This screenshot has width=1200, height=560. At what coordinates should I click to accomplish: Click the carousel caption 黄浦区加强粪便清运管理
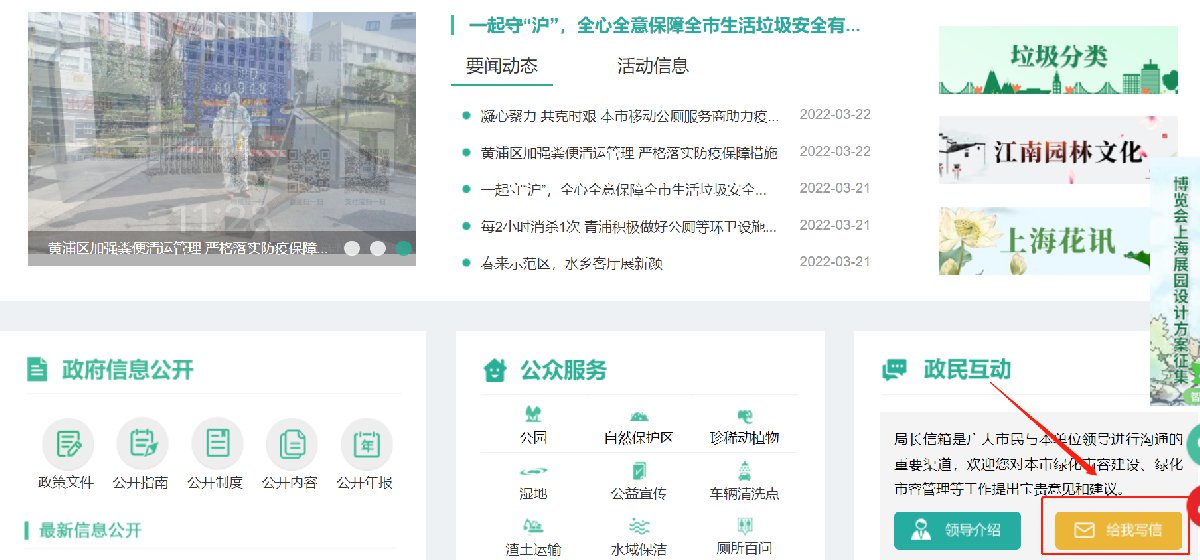pyautogui.click(x=188, y=248)
